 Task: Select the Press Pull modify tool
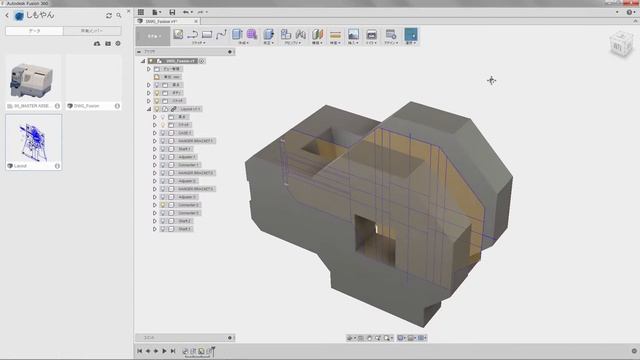coord(268,34)
